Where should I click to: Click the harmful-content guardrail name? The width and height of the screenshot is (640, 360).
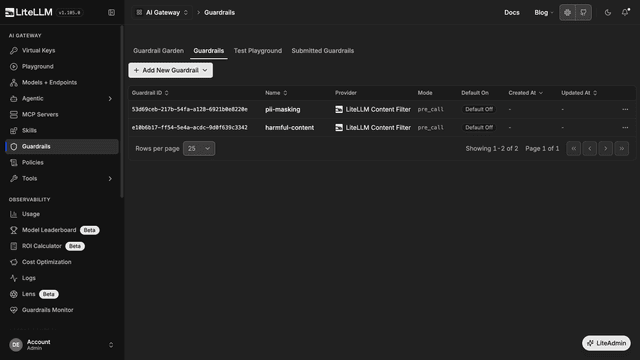tap(289, 128)
